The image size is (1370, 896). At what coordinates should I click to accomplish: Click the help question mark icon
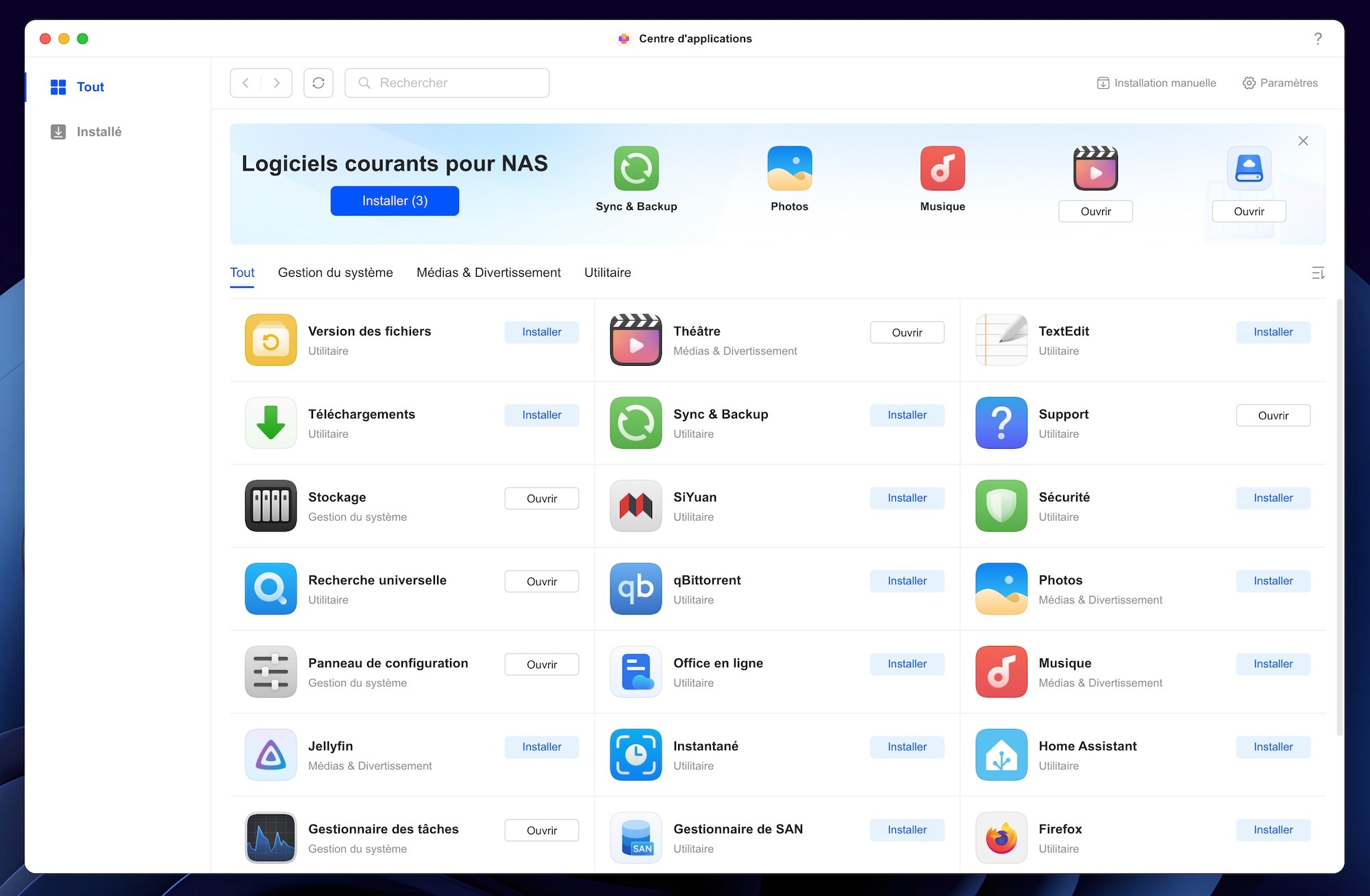1317,39
